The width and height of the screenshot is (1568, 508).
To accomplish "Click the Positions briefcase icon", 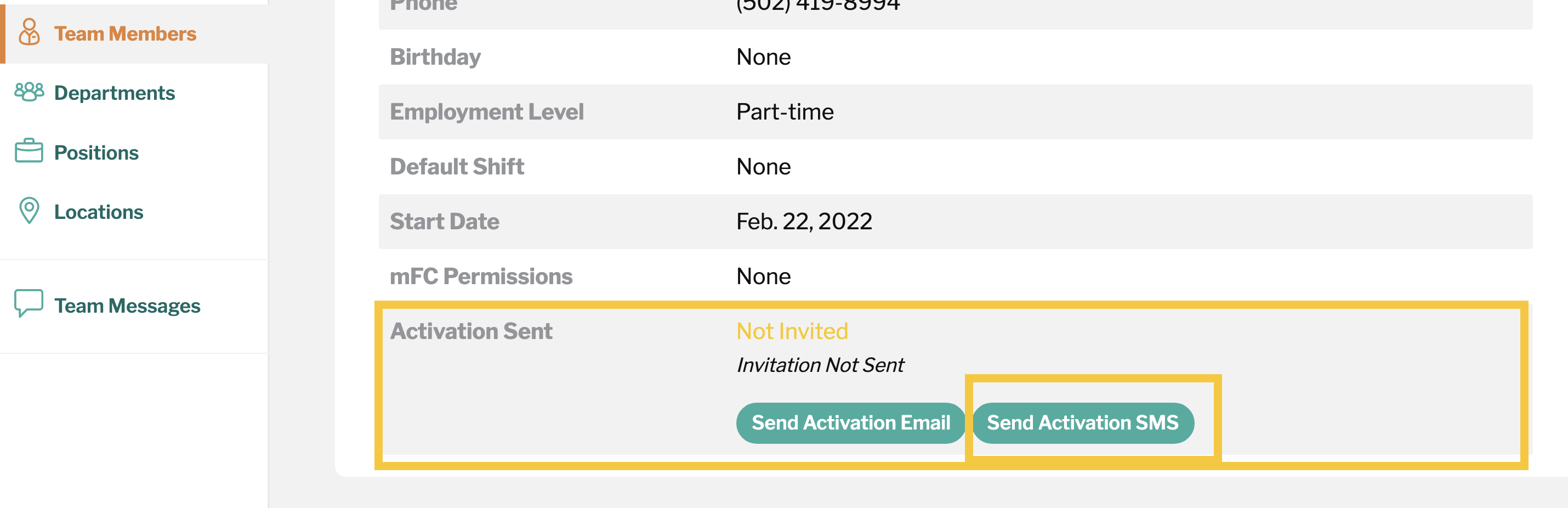I will [29, 151].
